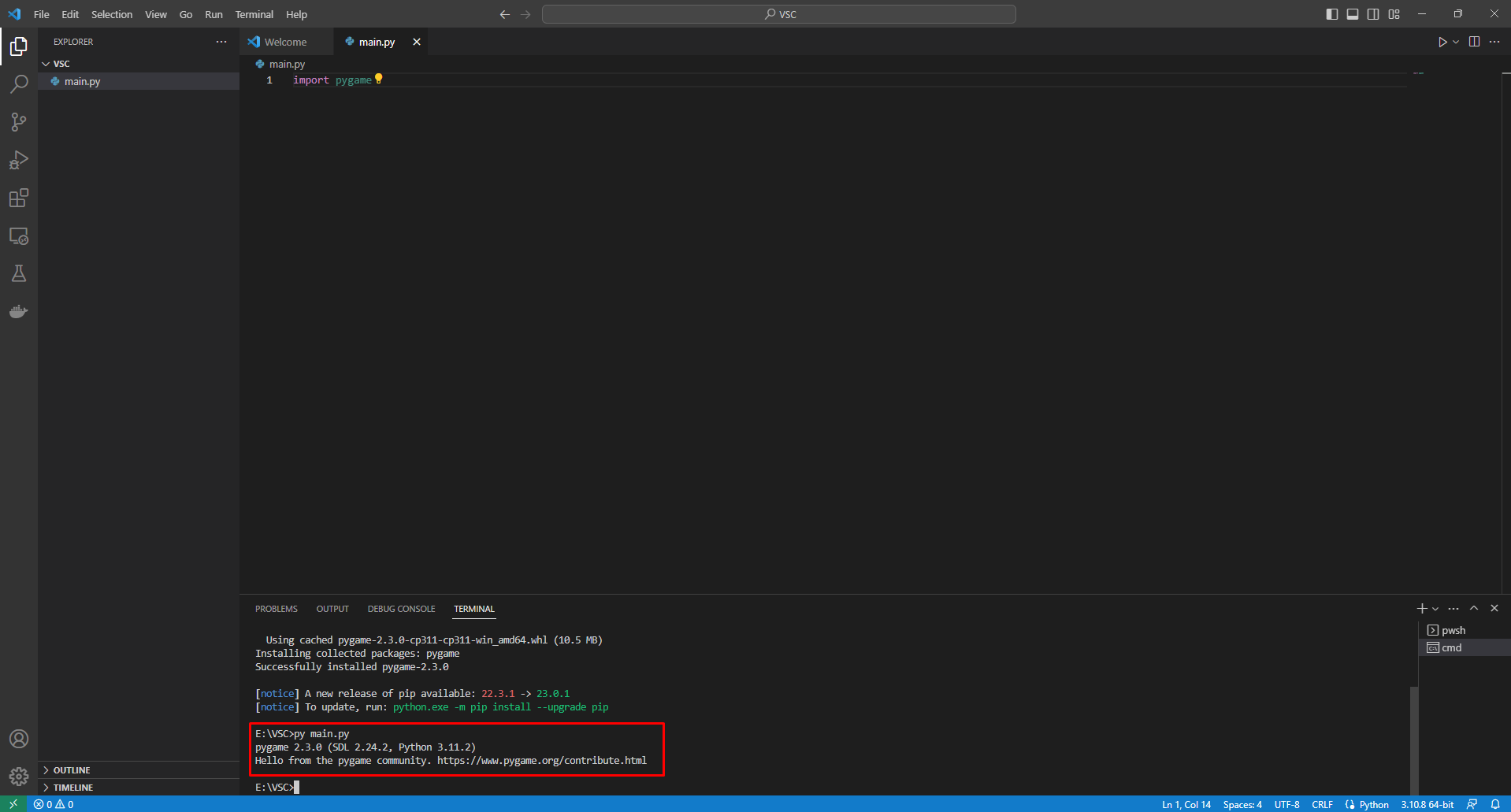Screen dimensions: 1511x812
Task: Open the Help menu
Action: click(296, 14)
